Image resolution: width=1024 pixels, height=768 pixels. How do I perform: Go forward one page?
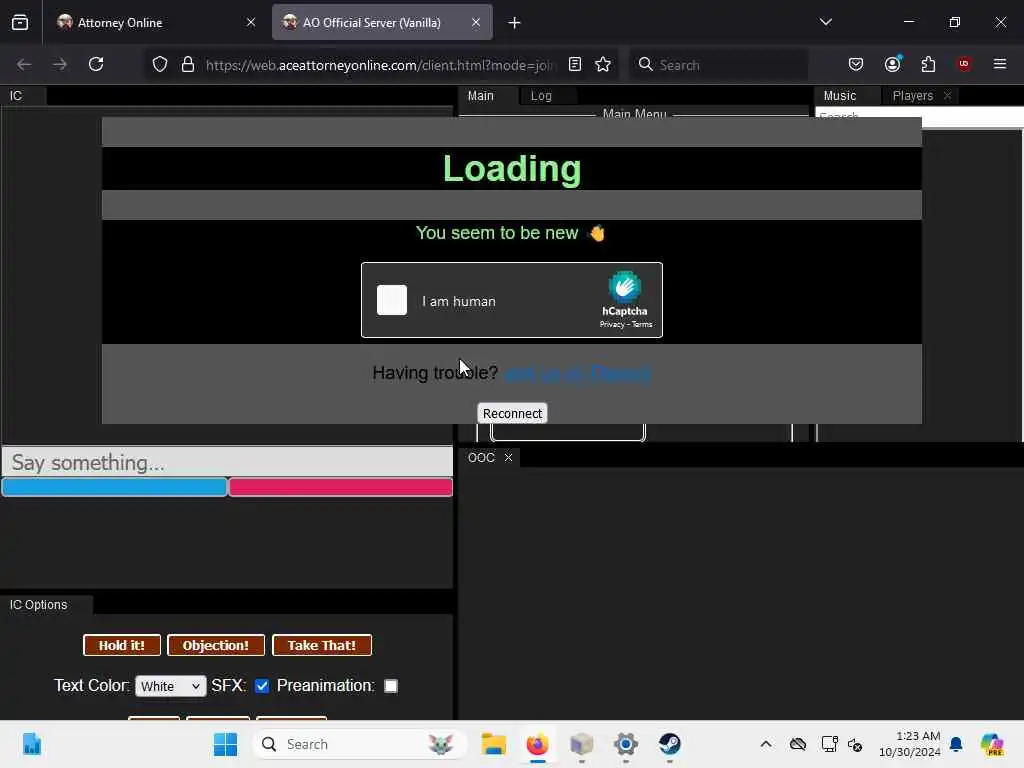(60, 64)
